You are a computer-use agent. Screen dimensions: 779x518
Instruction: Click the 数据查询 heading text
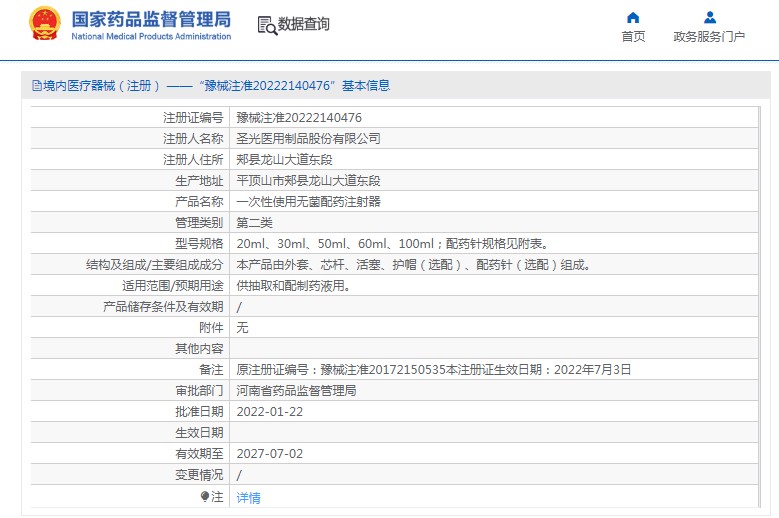[304, 24]
